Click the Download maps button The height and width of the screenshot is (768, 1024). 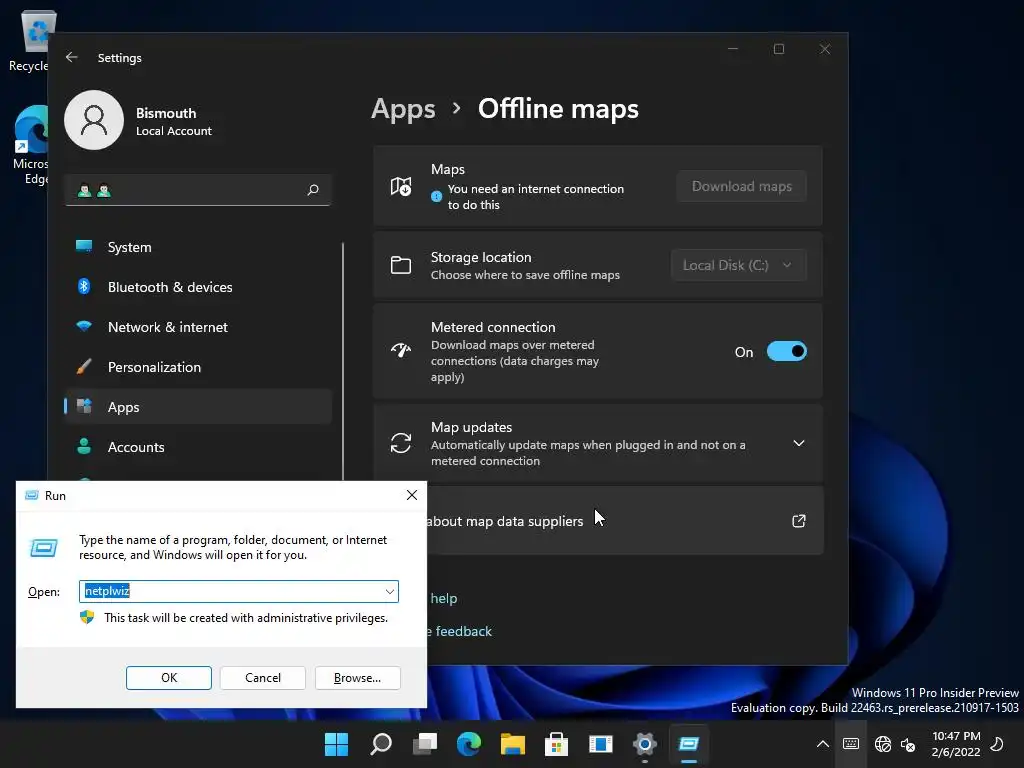(741, 186)
